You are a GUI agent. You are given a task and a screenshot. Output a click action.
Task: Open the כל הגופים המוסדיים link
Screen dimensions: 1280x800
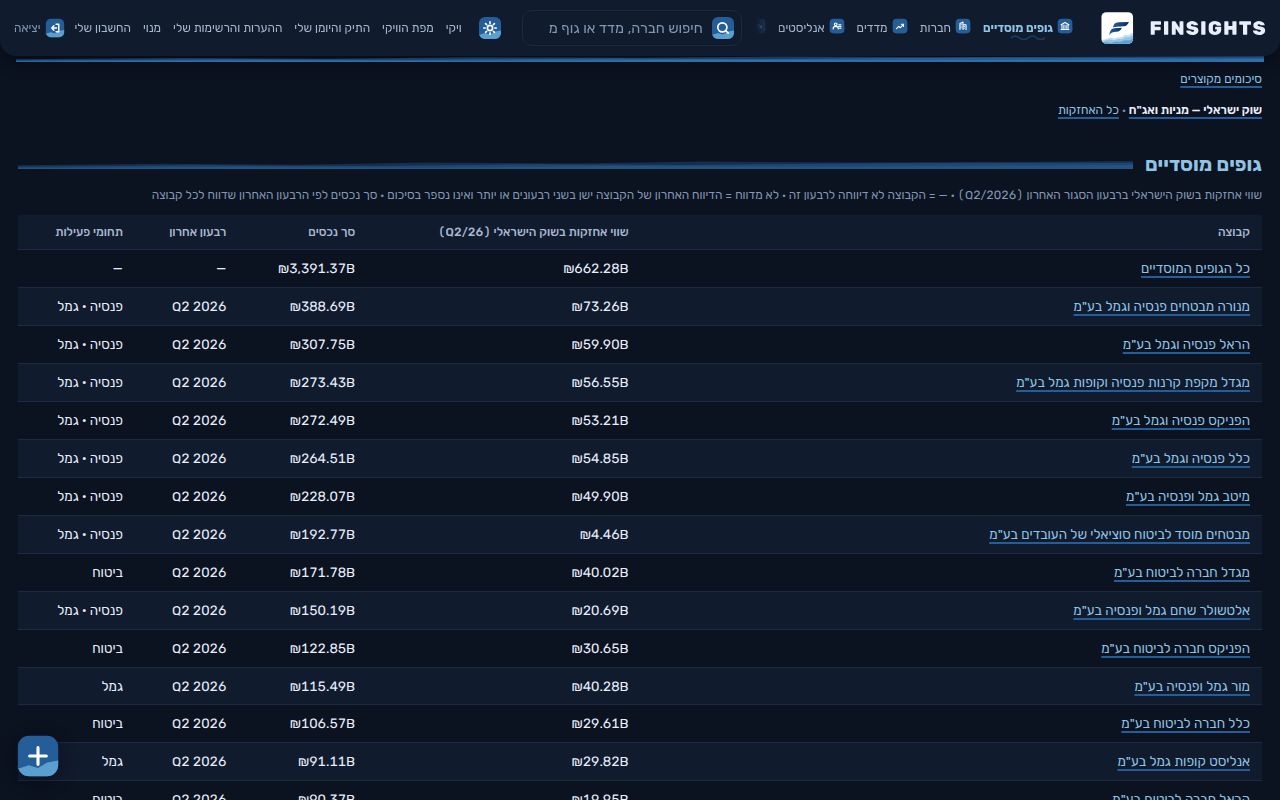(x=1195, y=269)
